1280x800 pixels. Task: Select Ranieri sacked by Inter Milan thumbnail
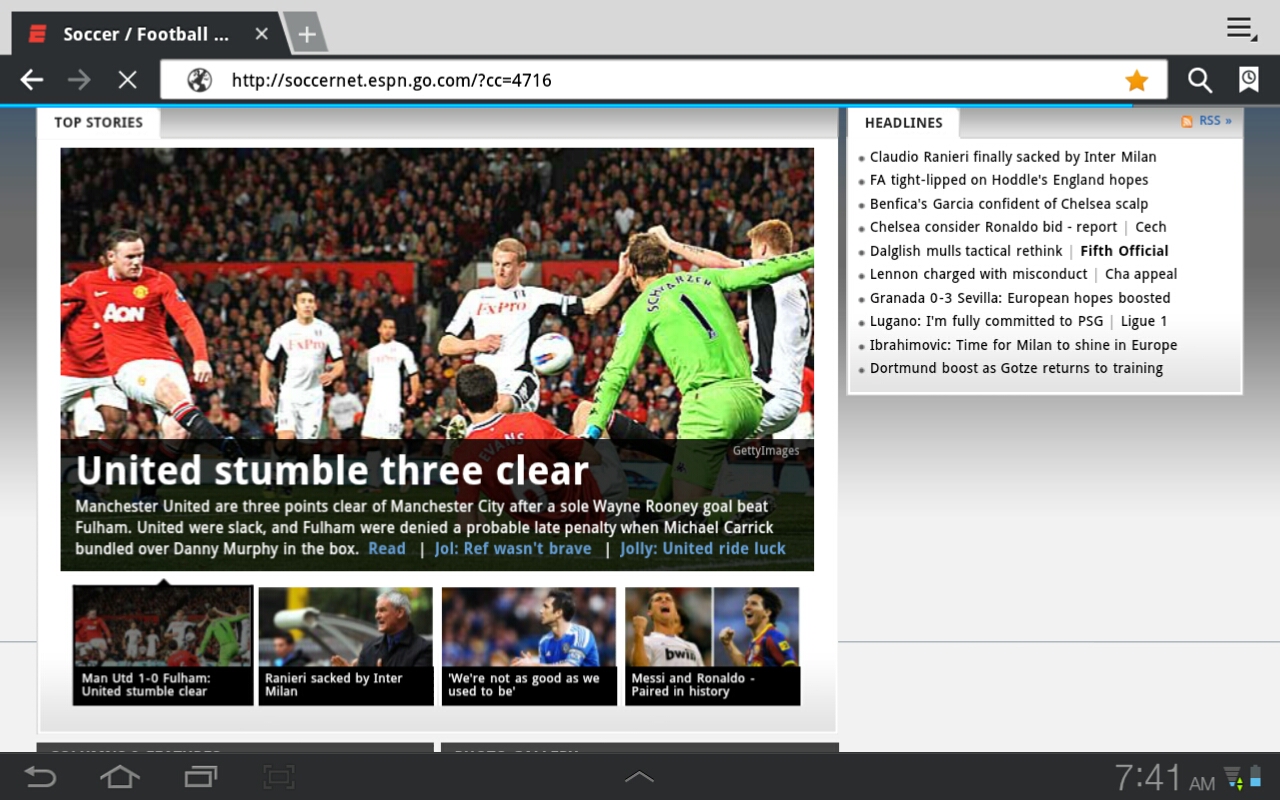346,645
